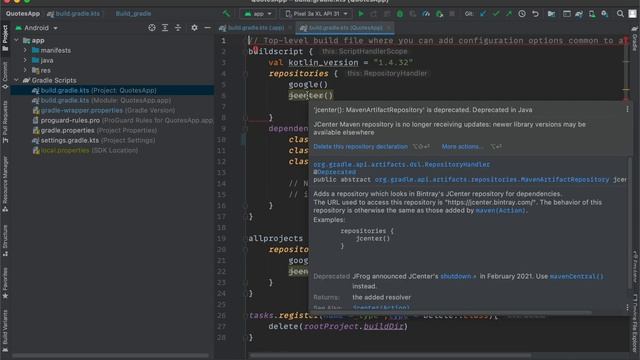Show Git history clock icon

pyautogui.click(x=522, y=14)
